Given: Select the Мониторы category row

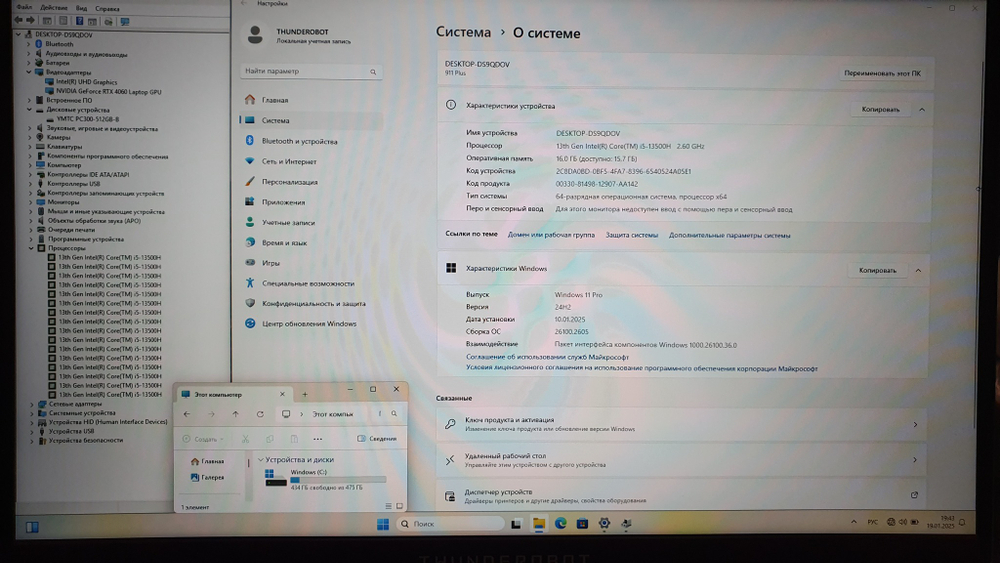Looking at the screenshot, I should 63,202.
